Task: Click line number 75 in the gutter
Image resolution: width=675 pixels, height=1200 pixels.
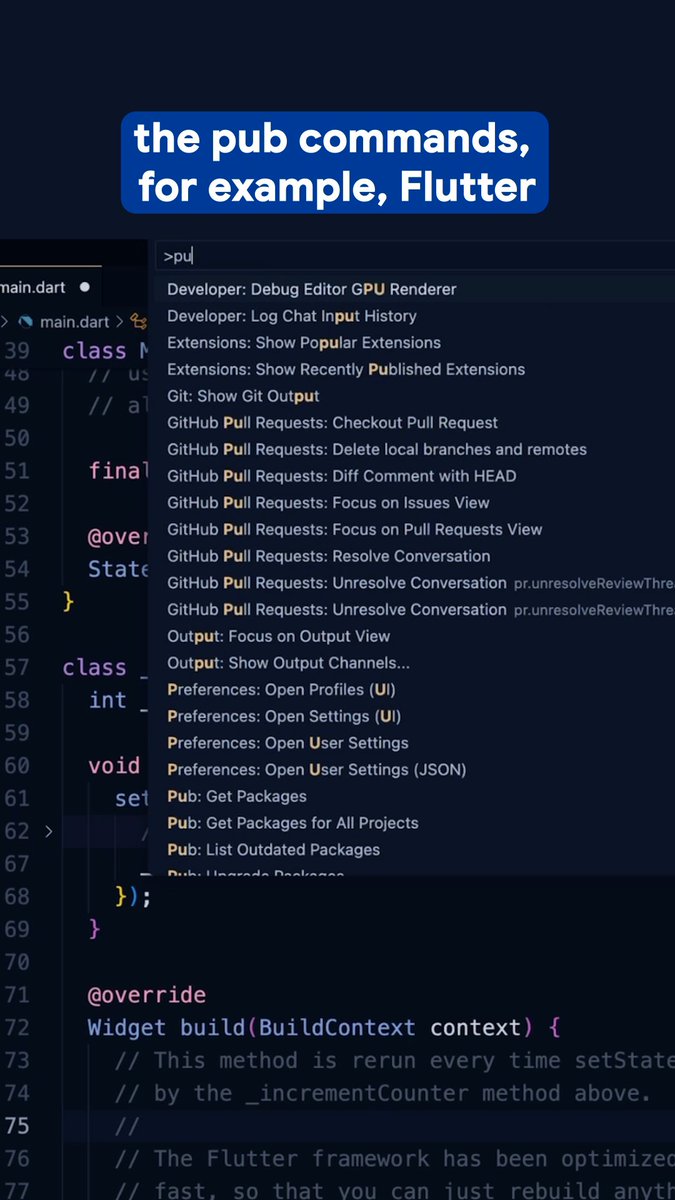Action: 17,1126
